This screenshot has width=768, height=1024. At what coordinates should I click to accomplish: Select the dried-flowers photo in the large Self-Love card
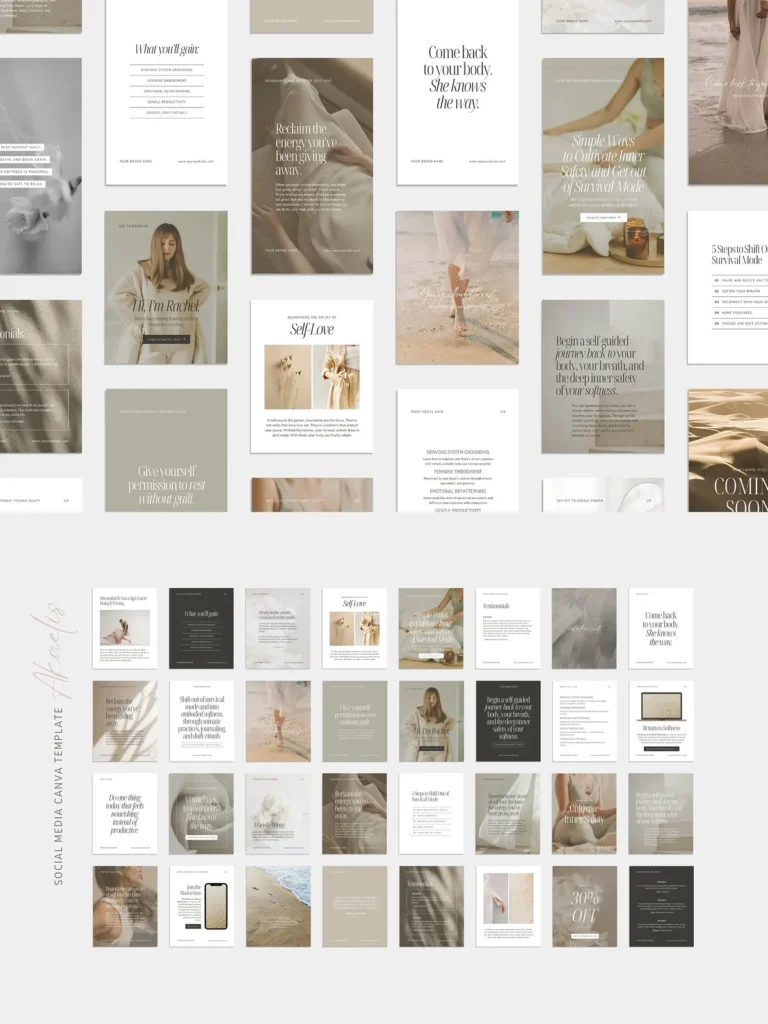(x=287, y=377)
